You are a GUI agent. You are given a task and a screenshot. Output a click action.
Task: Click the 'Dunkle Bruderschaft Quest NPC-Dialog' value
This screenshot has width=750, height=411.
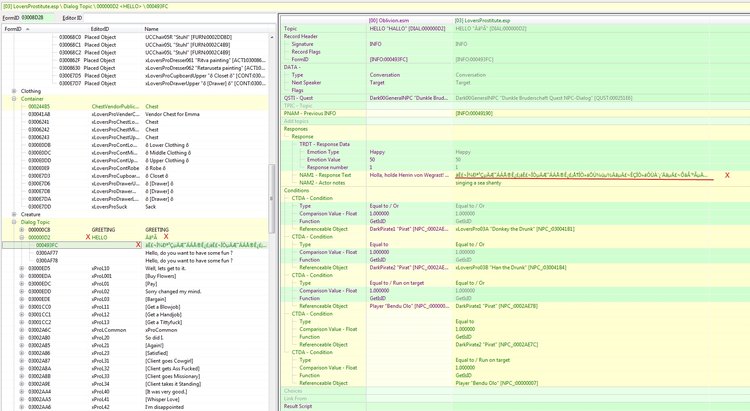543,98
